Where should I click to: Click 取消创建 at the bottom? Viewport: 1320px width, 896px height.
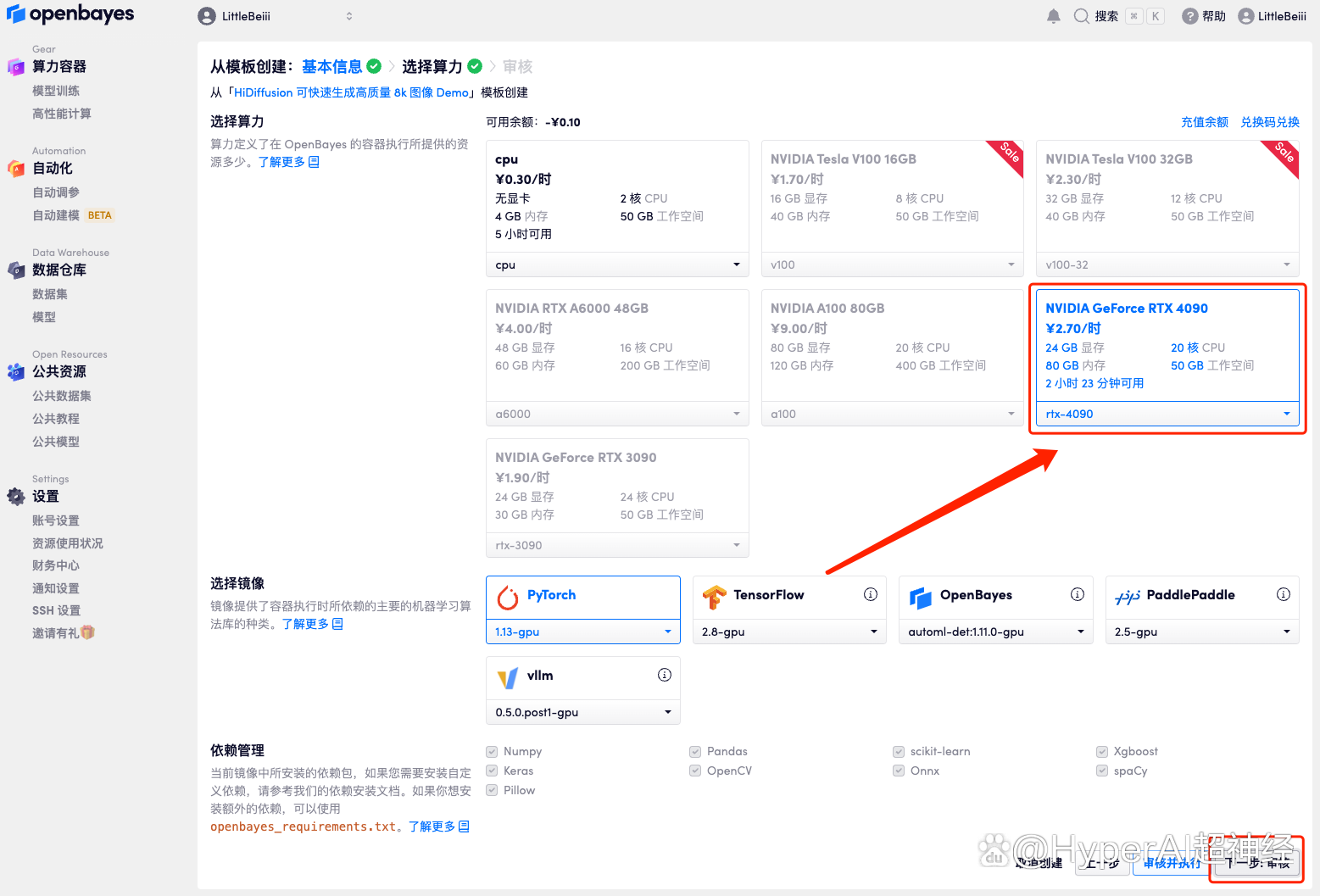(1039, 862)
